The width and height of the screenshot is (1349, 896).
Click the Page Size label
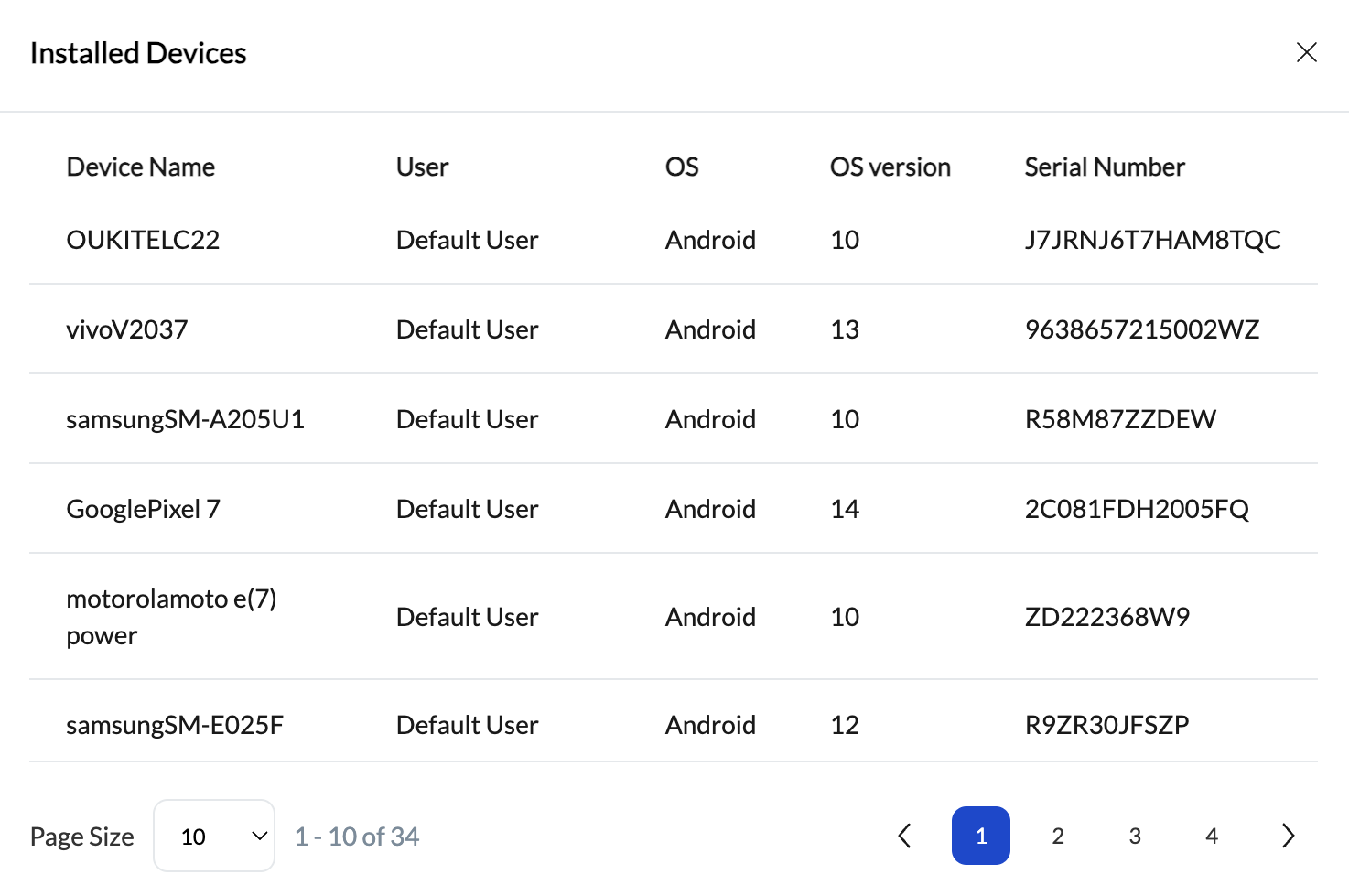[x=82, y=837]
